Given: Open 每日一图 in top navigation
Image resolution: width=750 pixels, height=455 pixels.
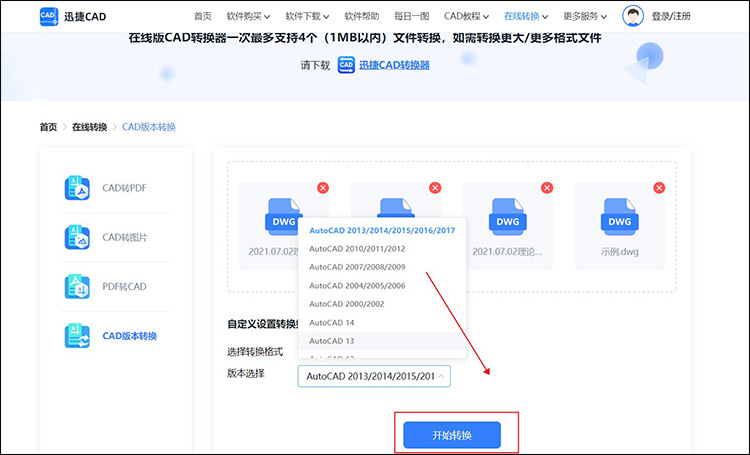Looking at the screenshot, I should tap(411, 16).
